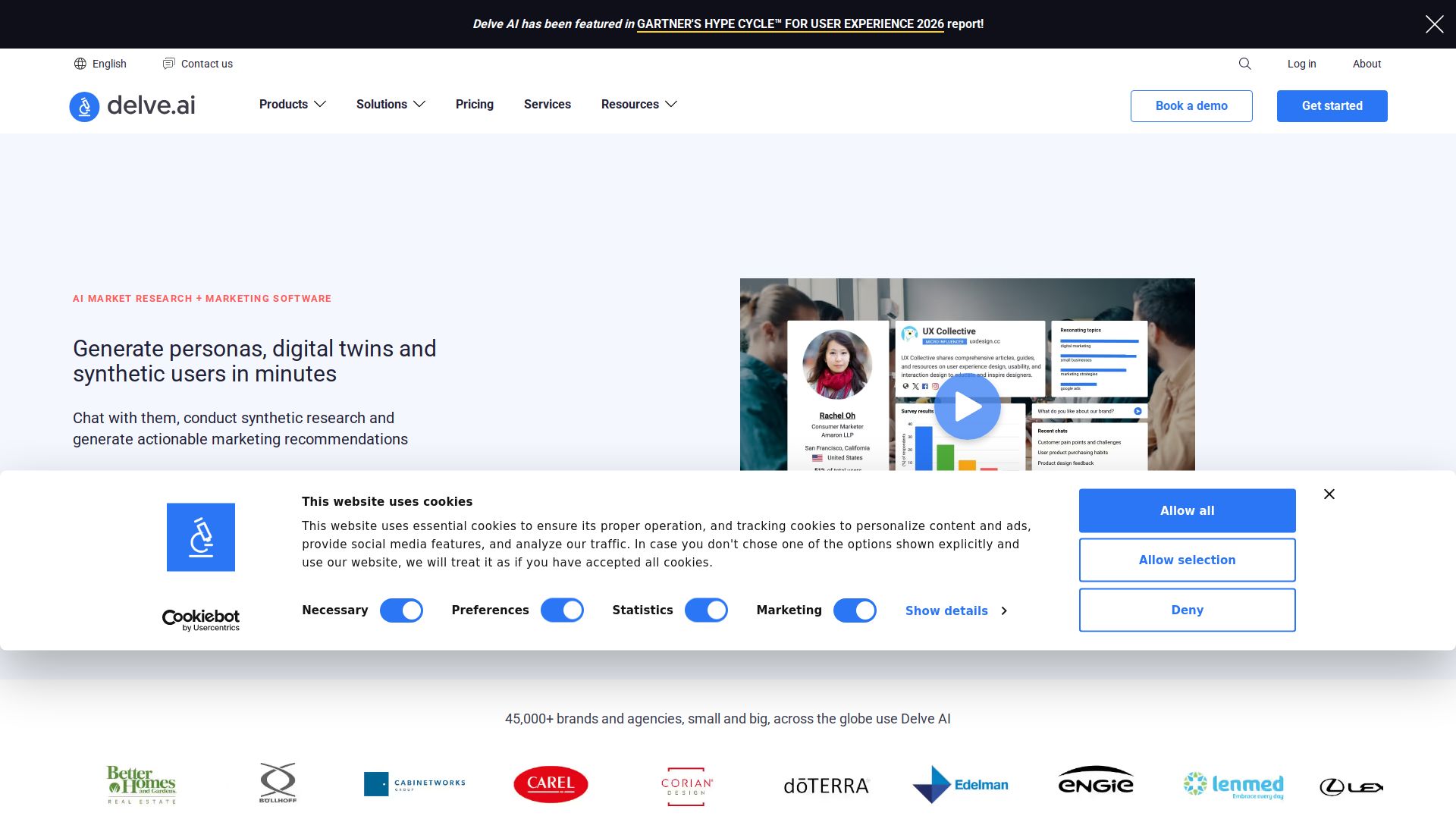Click the Edelman logo
This screenshot has width=1456, height=819.
click(x=961, y=784)
